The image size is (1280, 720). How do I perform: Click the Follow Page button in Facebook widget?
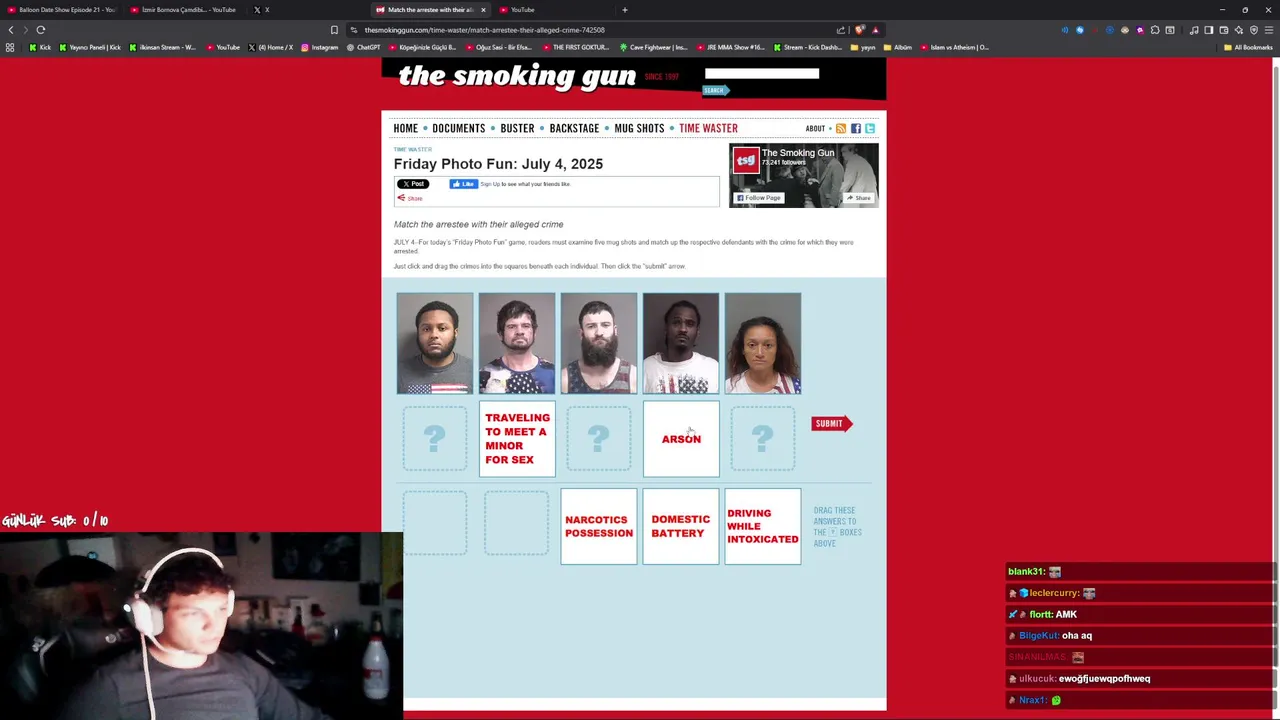click(759, 198)
